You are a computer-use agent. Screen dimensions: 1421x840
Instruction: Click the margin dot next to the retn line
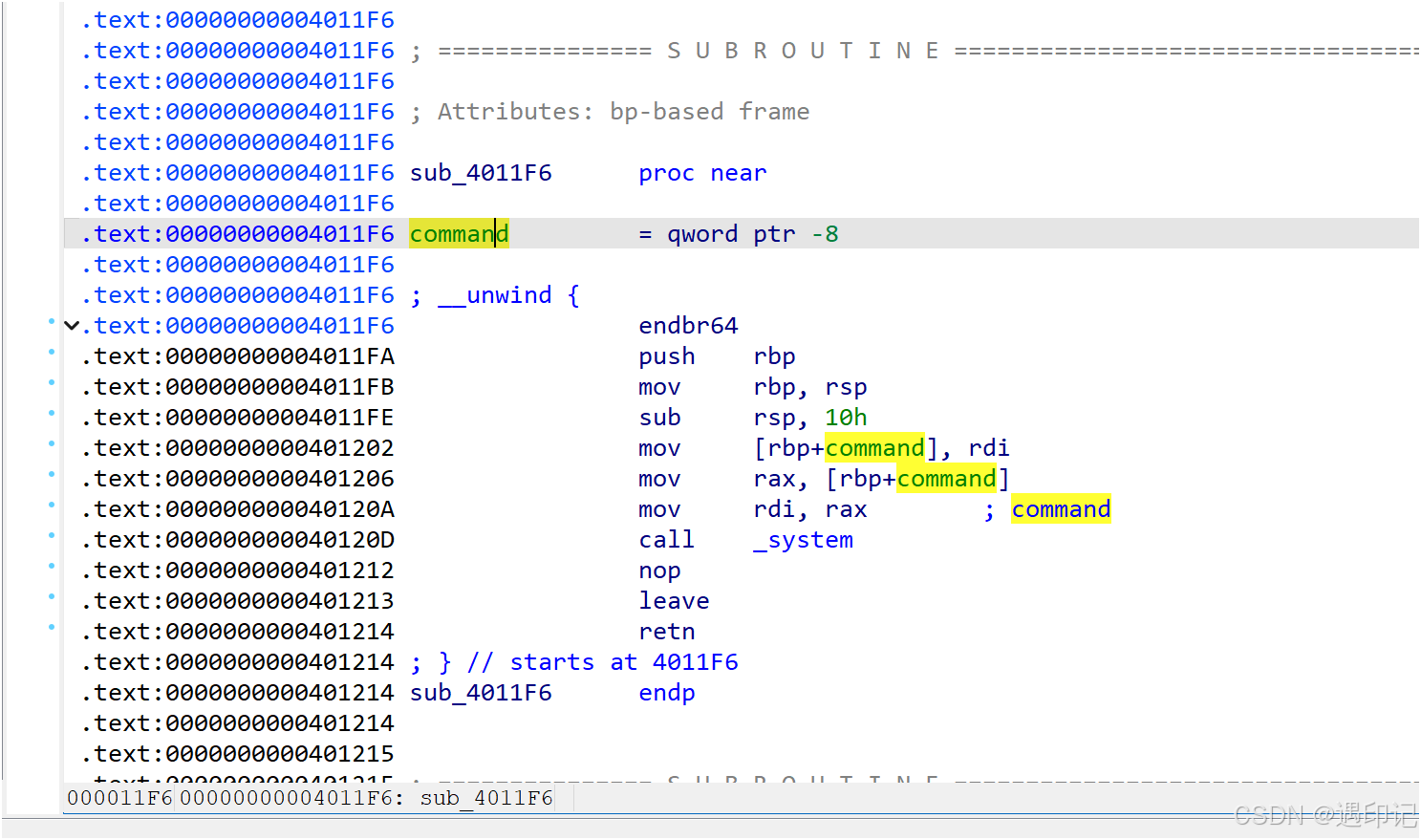pos(53,631)
